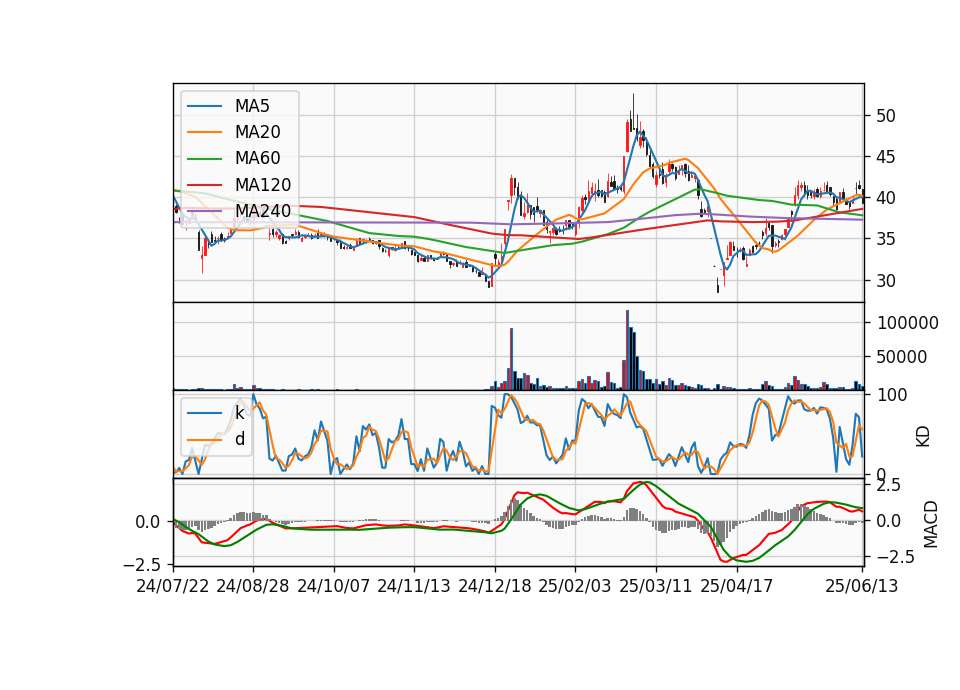Click the 25/04/17 date label
The height and width of the screenshot is (690, 960).
pos(737,586)
